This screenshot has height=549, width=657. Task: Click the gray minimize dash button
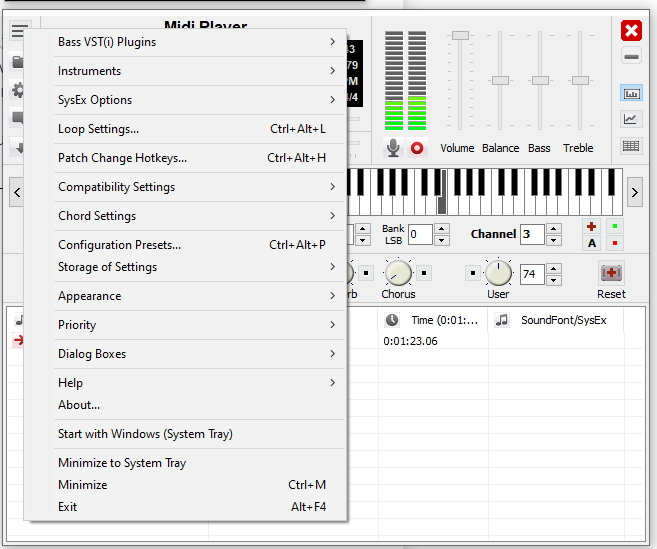point(631,57)
